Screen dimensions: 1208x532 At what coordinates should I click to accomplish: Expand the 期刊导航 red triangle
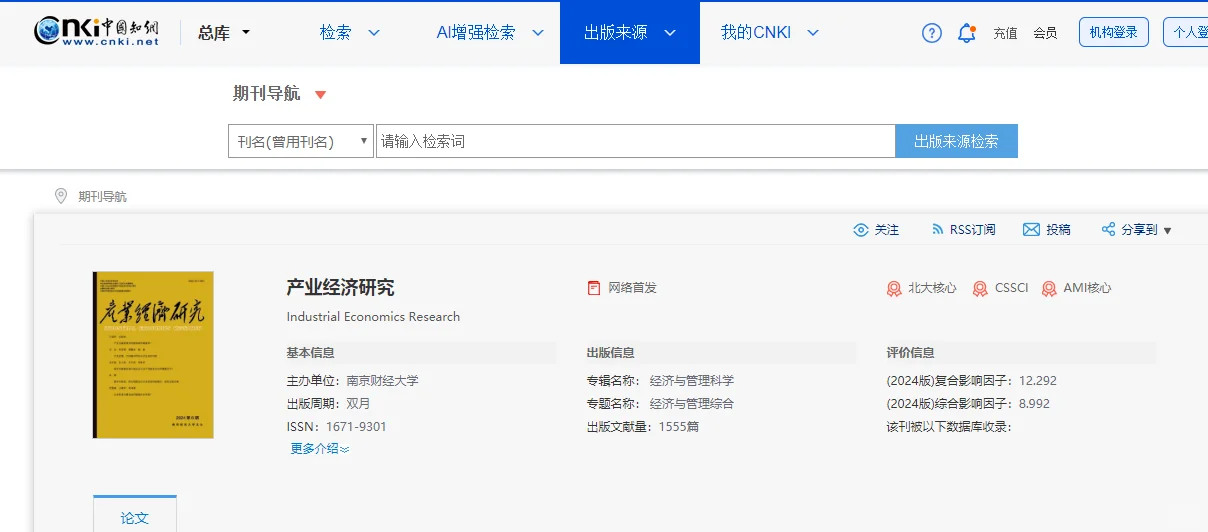coord(320,95)
